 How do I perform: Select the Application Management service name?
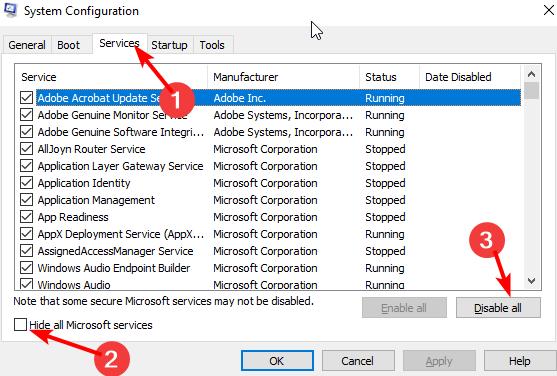pyautogui.click(x=96, y=200)
